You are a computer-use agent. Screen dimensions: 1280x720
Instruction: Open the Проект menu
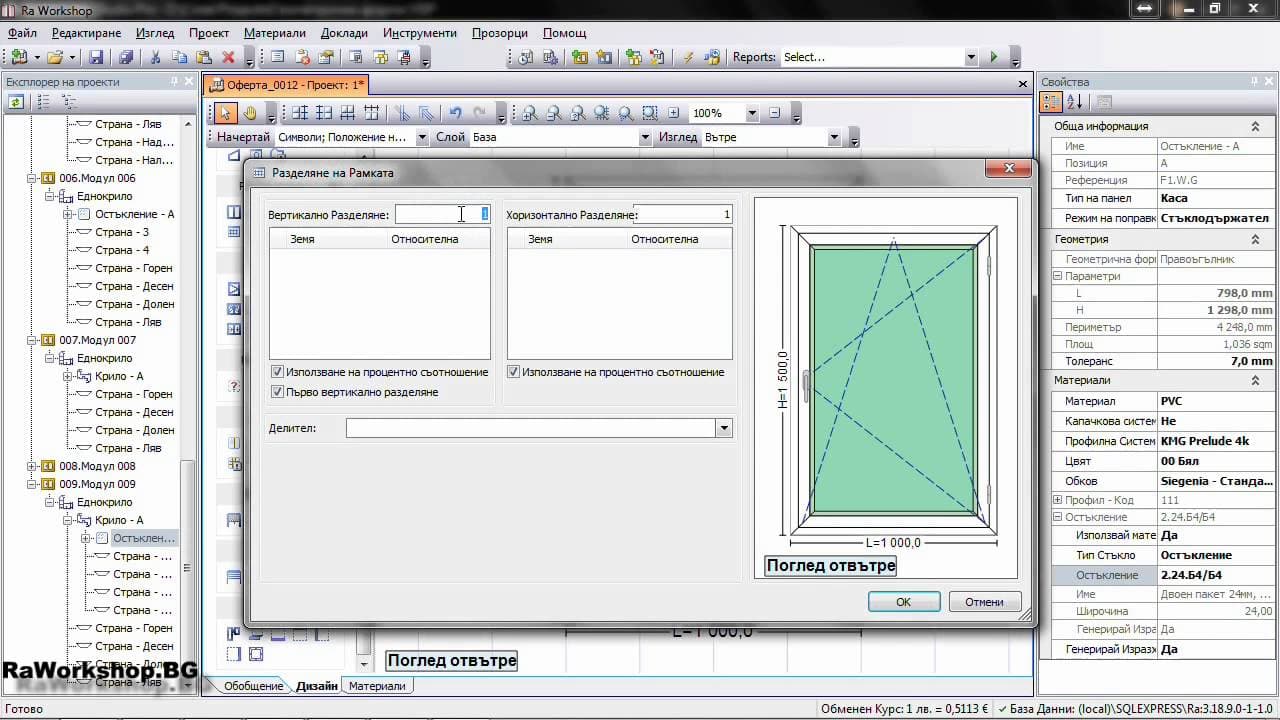click(209, 33)
